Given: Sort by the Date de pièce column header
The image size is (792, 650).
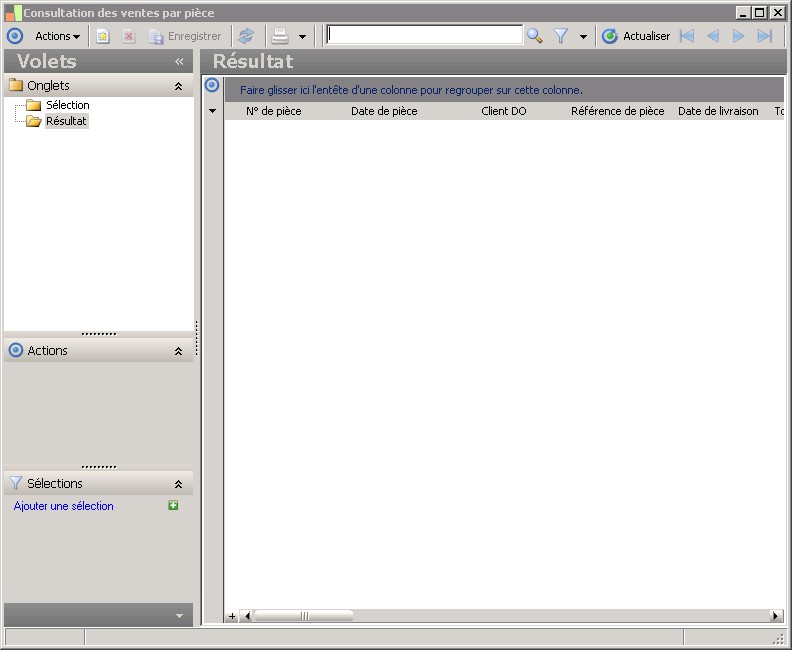Looking at the screenshot, I should point(384,111).
